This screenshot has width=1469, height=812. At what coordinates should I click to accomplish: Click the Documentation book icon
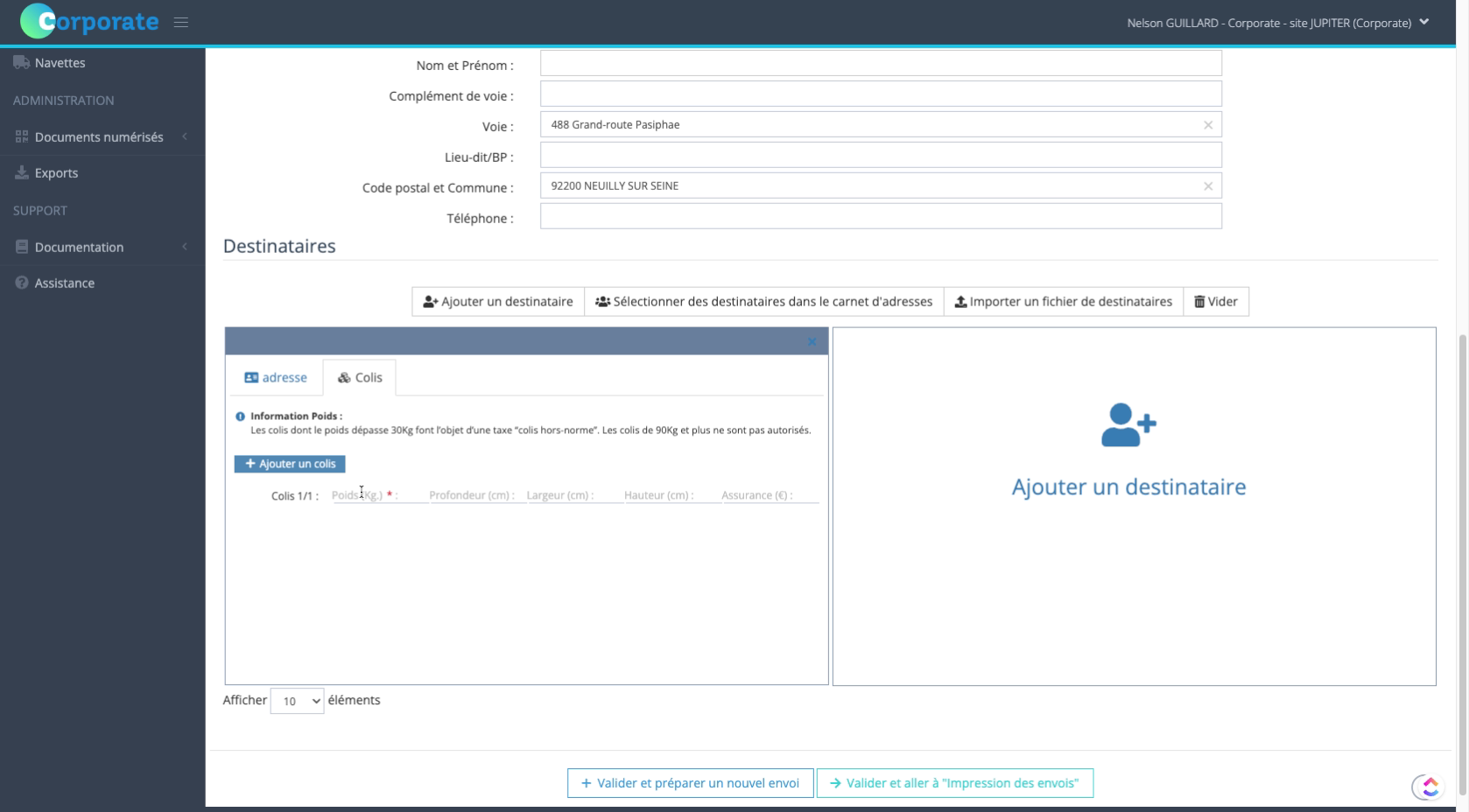[22, 247]
